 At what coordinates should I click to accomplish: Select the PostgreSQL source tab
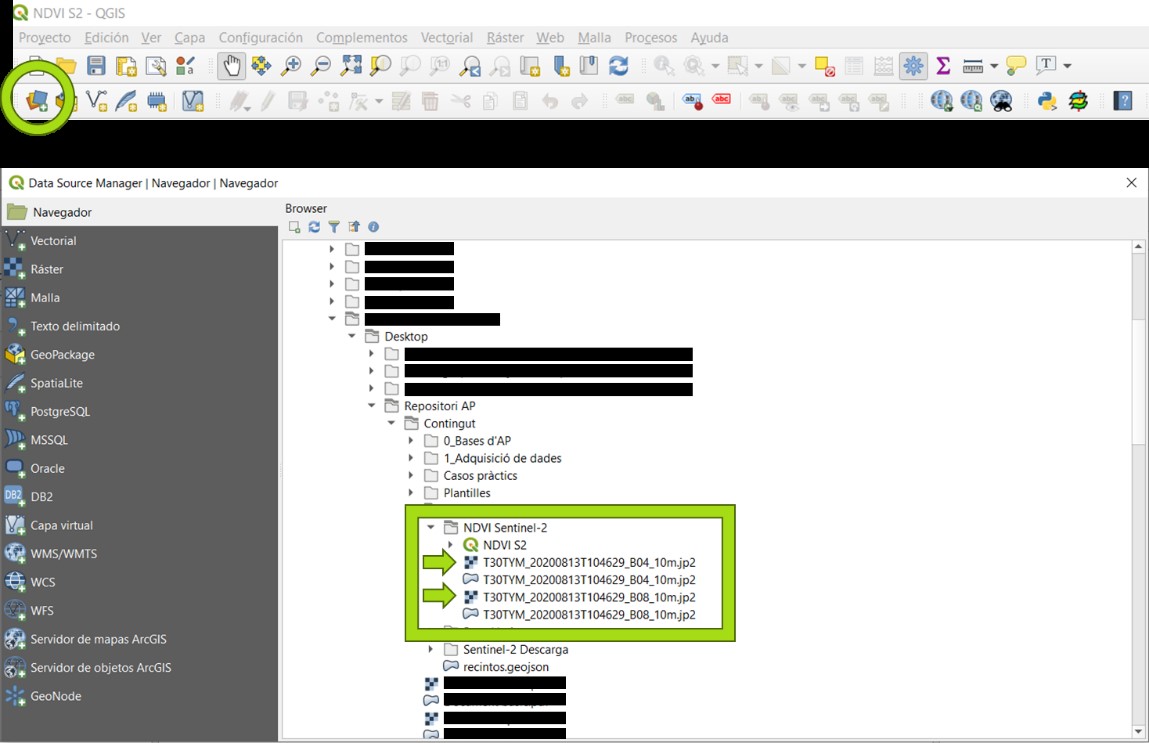(139, 411)
